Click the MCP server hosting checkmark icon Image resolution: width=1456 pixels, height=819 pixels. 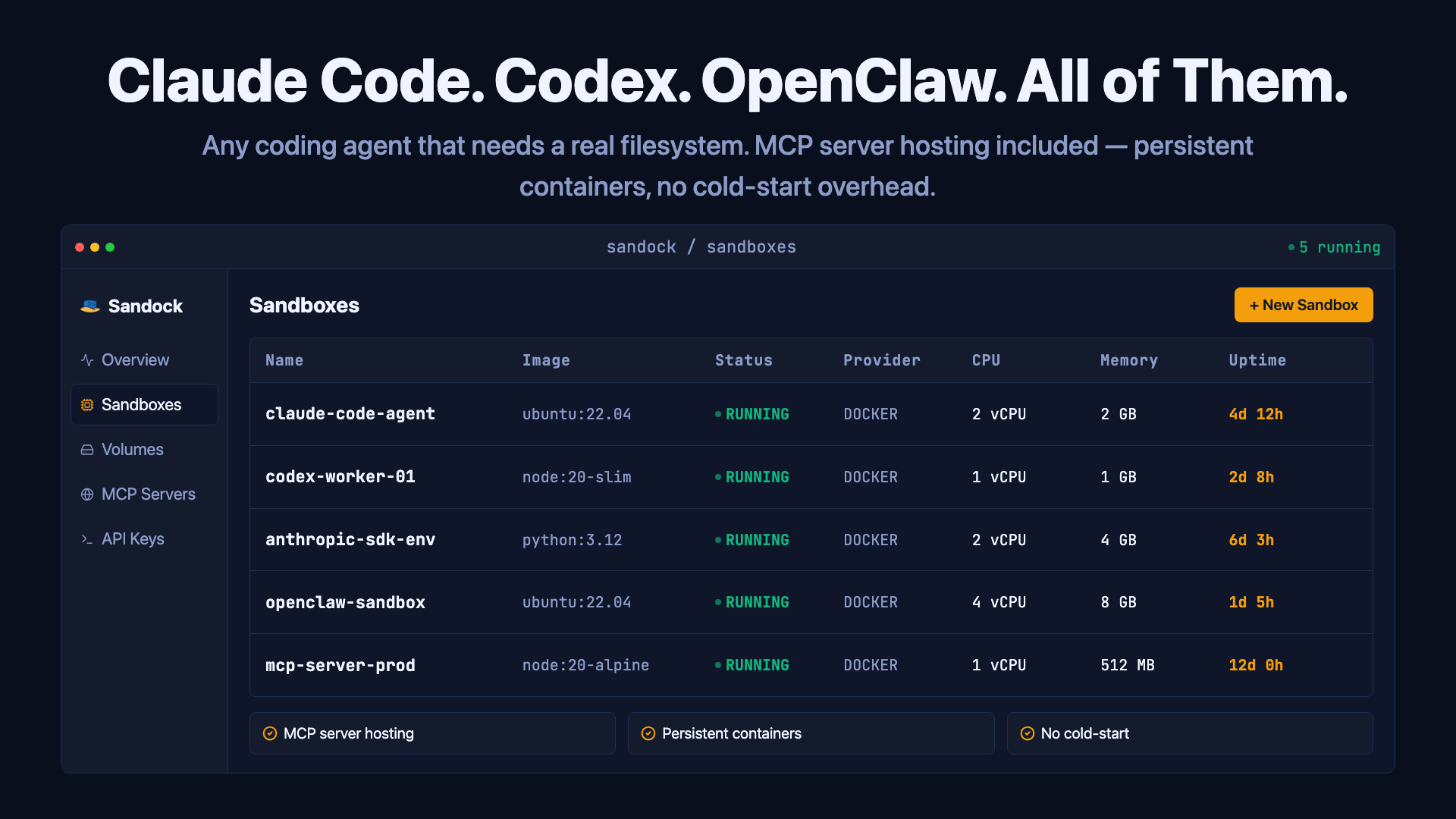tap(269, 733)
